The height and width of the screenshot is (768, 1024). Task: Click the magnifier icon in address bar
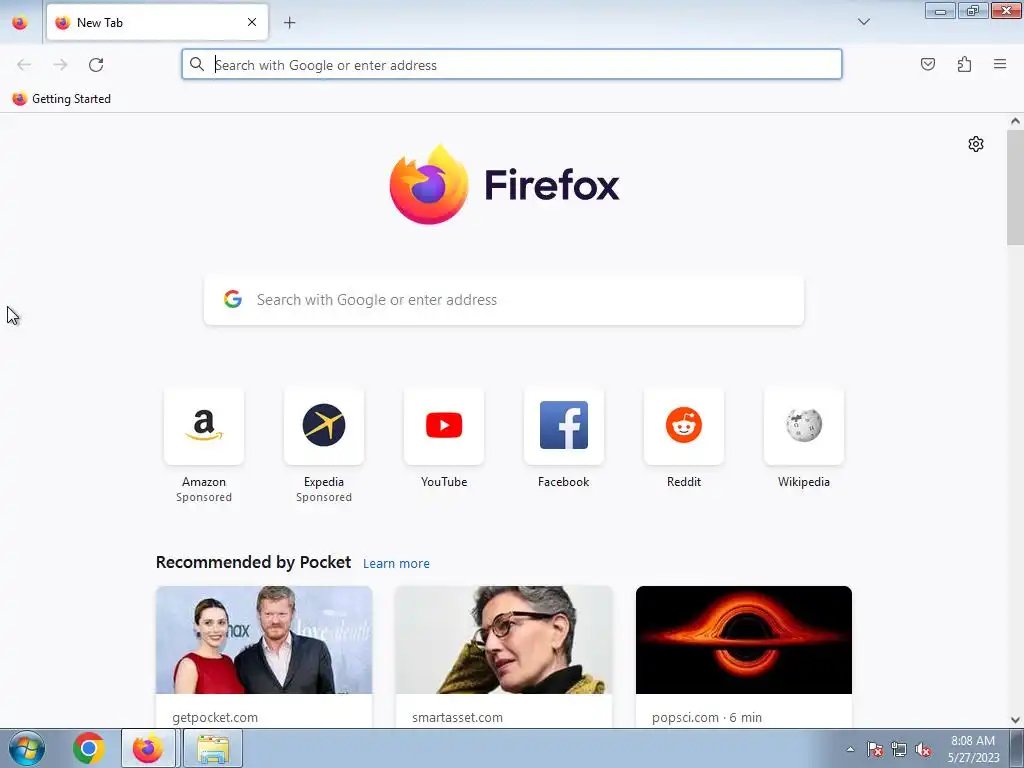(x=197, y=64)
